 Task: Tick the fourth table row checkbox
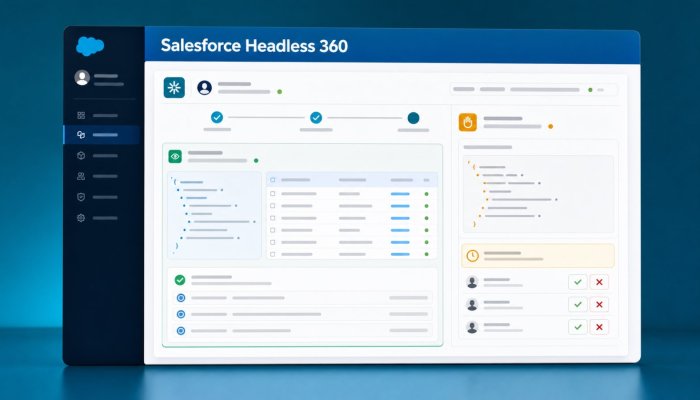click(273, 230)
